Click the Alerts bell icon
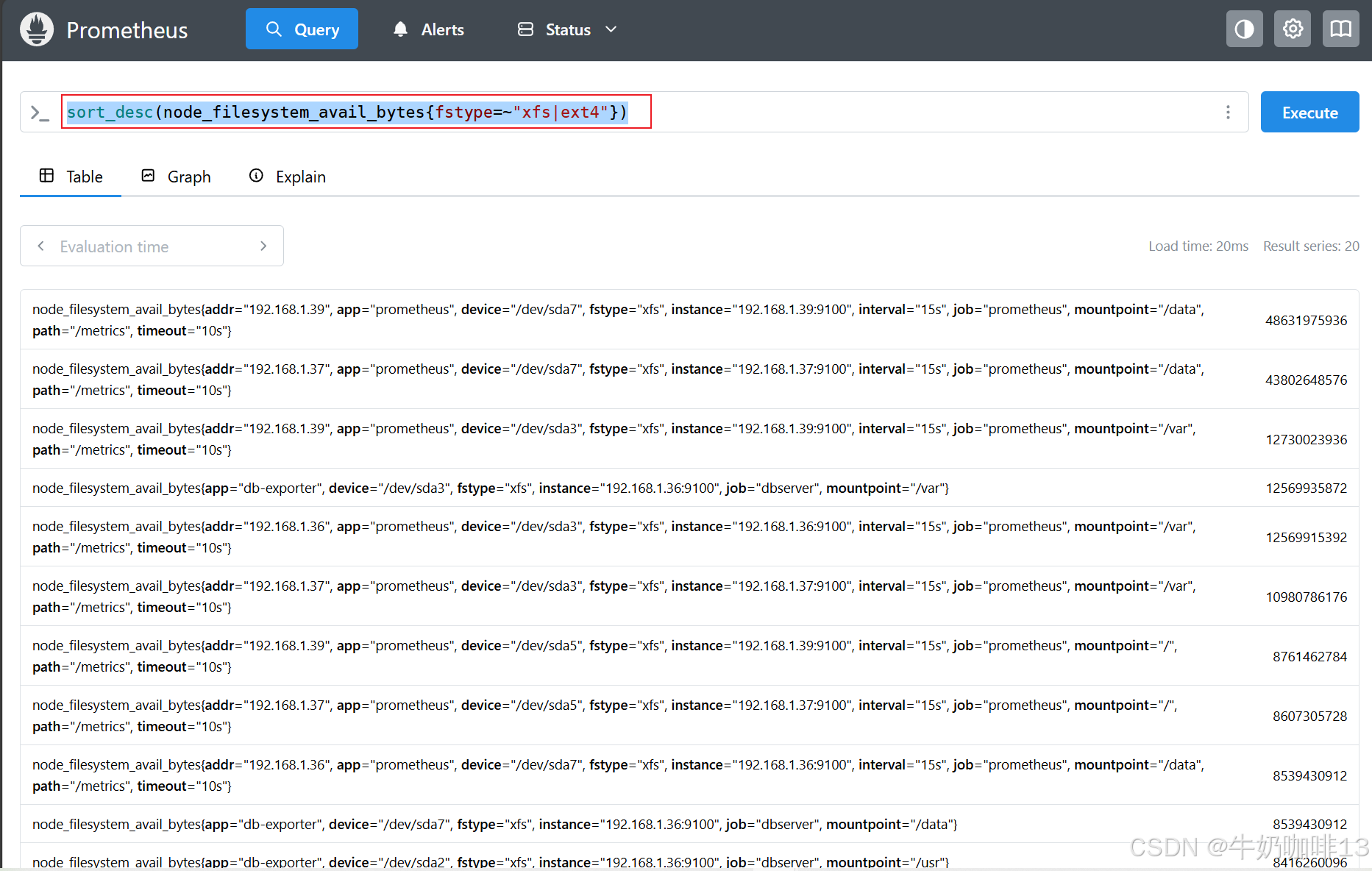 point(400,29)
